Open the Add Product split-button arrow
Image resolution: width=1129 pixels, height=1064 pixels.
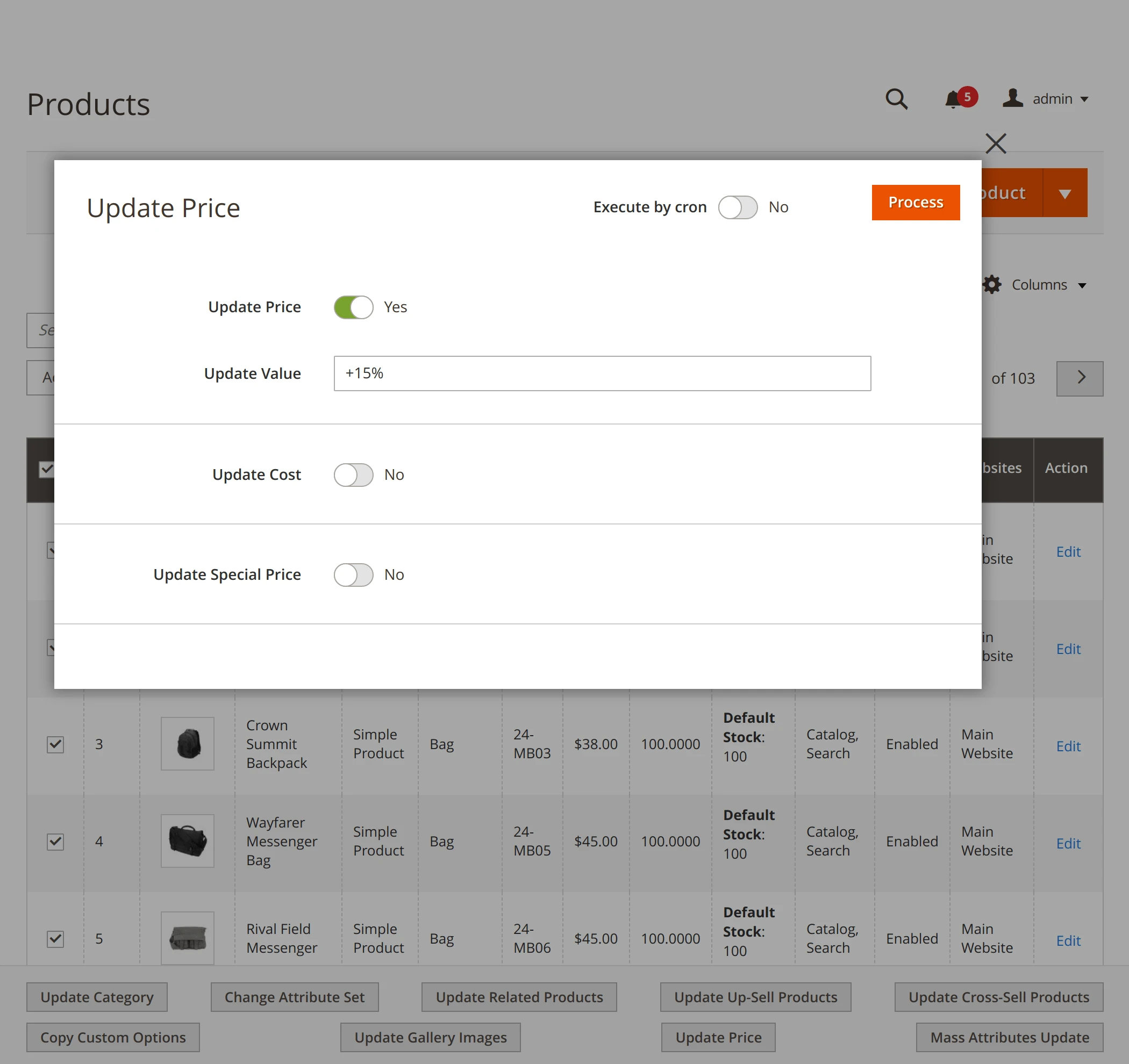(x=1065, y=192)
